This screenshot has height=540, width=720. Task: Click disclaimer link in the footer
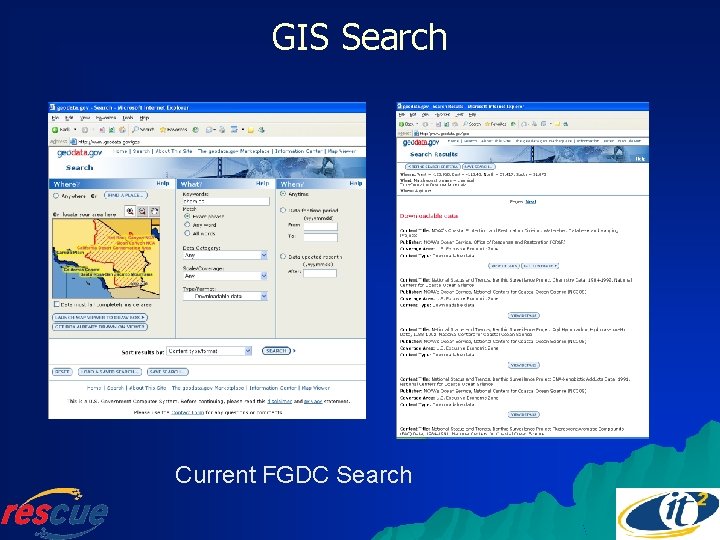coord(280,401)
